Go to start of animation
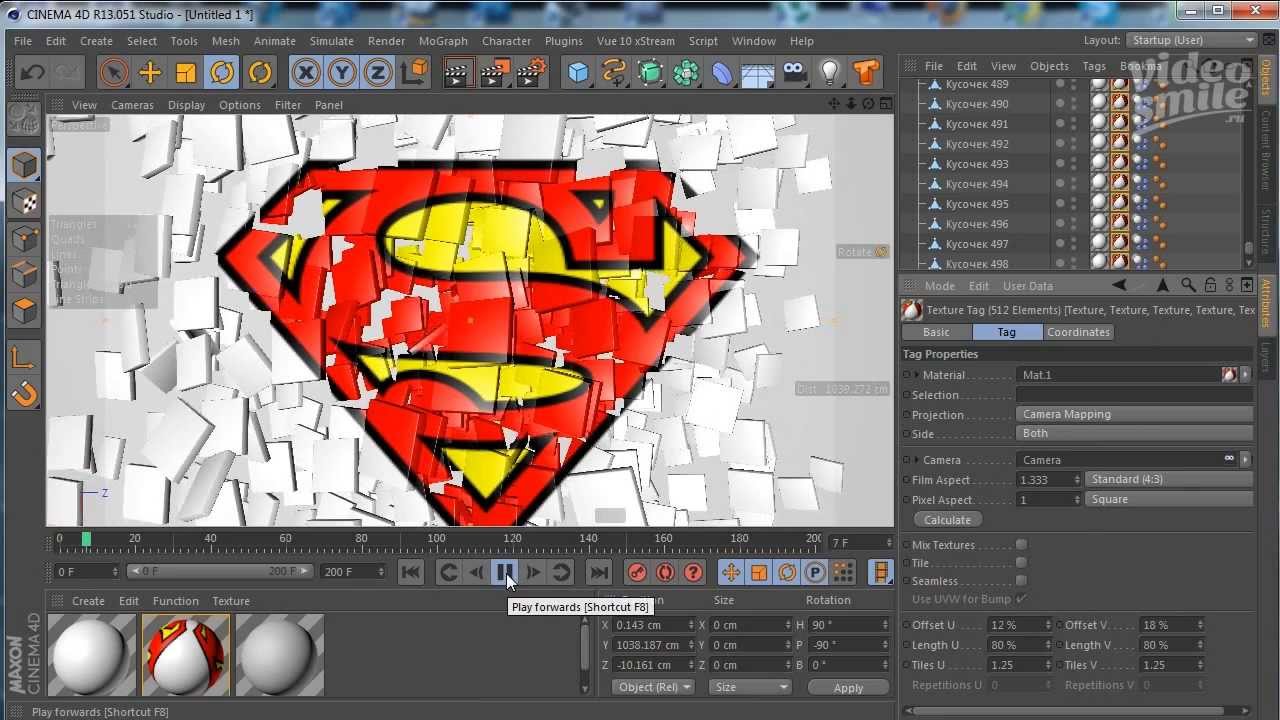Screen dimensions: 1280x720 coord(410,572)
